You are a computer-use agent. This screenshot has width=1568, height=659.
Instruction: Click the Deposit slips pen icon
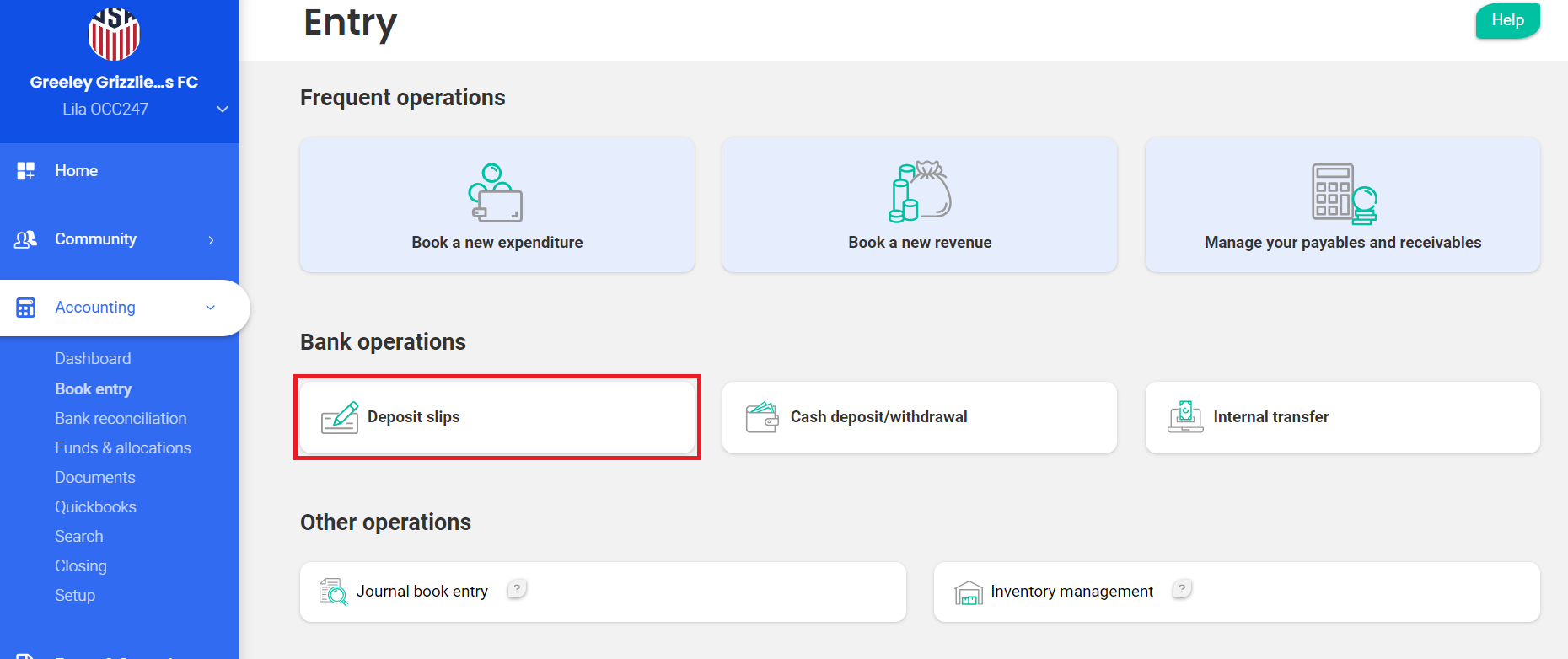[340, 418]
